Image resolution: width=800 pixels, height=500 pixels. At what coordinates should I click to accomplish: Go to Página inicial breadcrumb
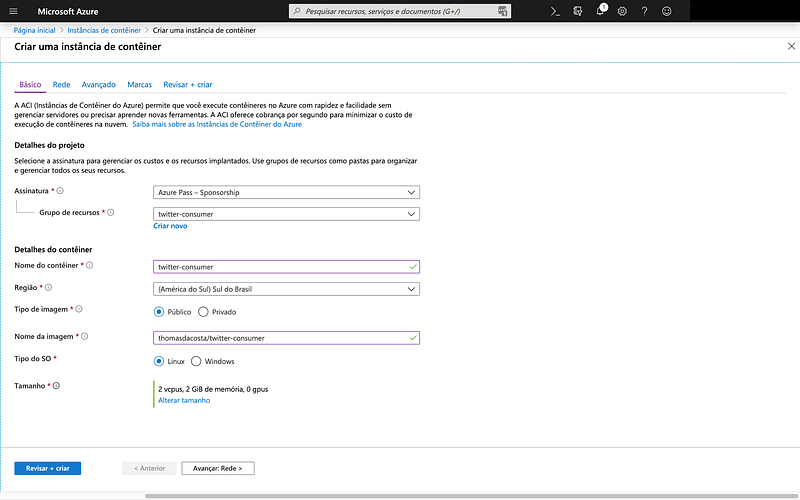tap(34, 30)
